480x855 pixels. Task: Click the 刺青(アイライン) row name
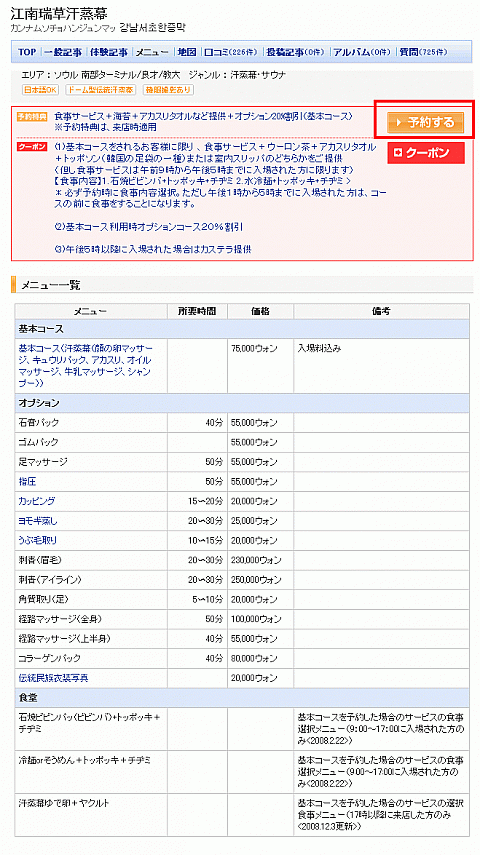(x=50, y=580)
